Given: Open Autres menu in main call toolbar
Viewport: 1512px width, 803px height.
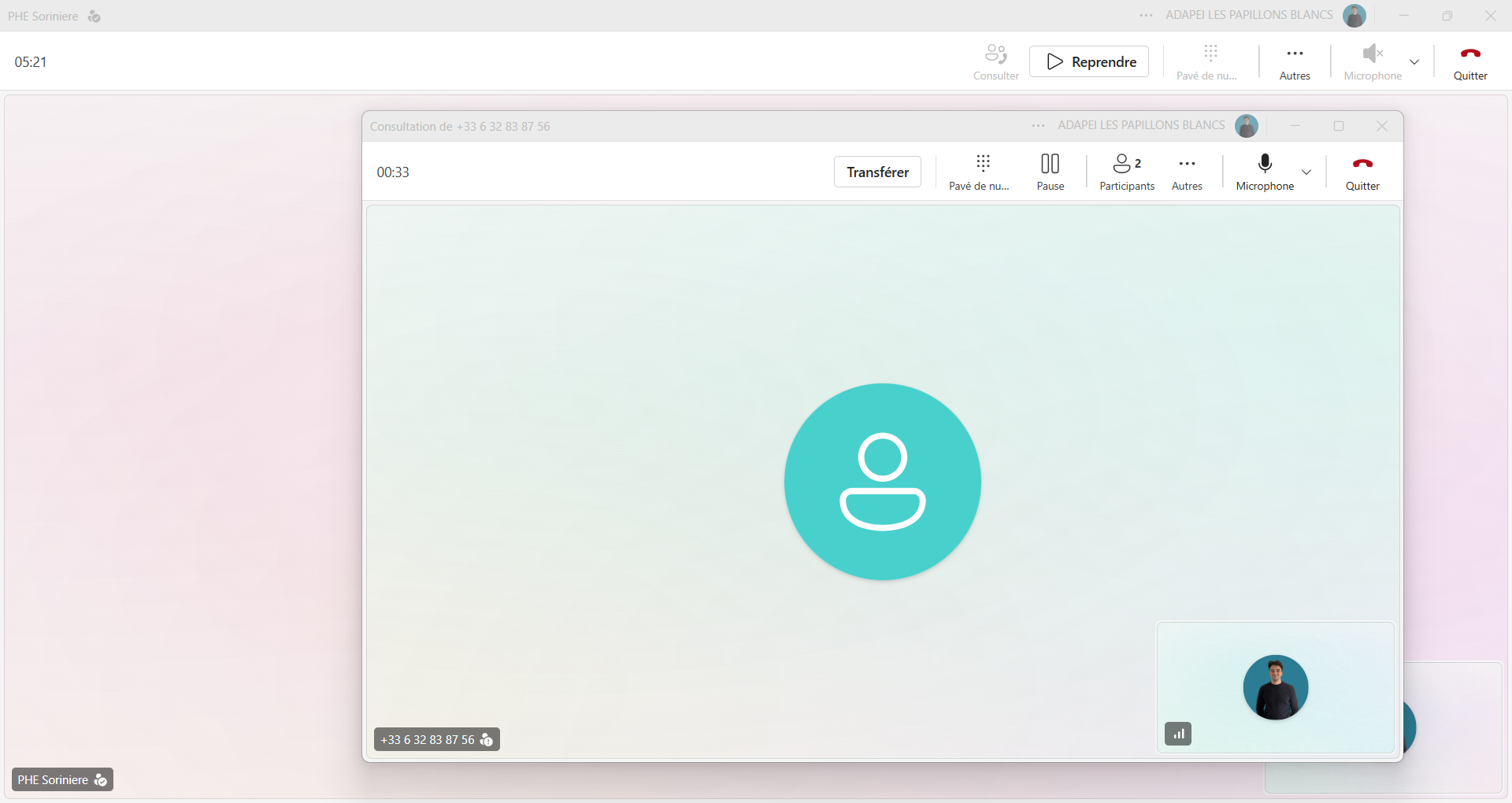Looking at the screenshot, I should click(1295, 61).
